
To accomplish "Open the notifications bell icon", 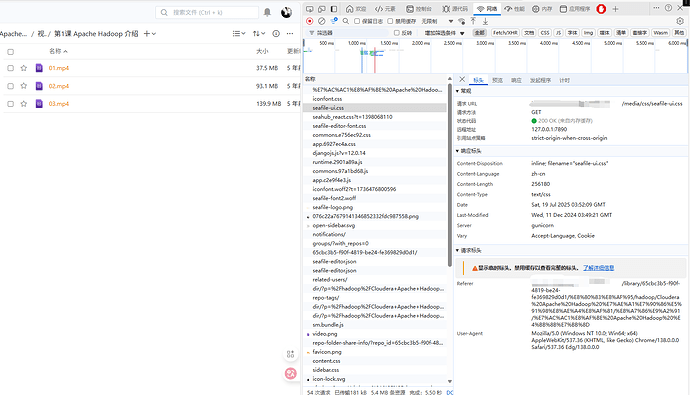I will (267, 12).
